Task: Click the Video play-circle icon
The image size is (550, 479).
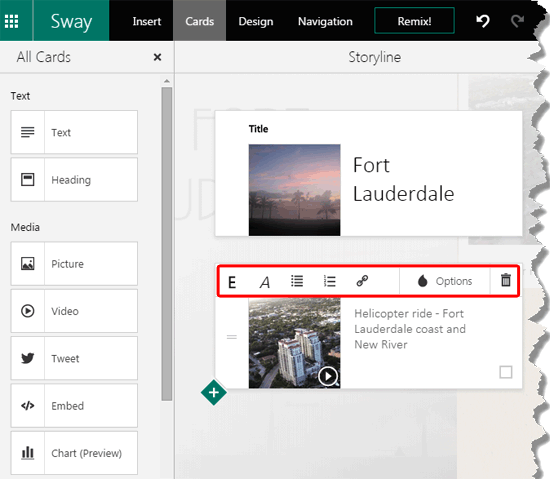Action: 28,311
